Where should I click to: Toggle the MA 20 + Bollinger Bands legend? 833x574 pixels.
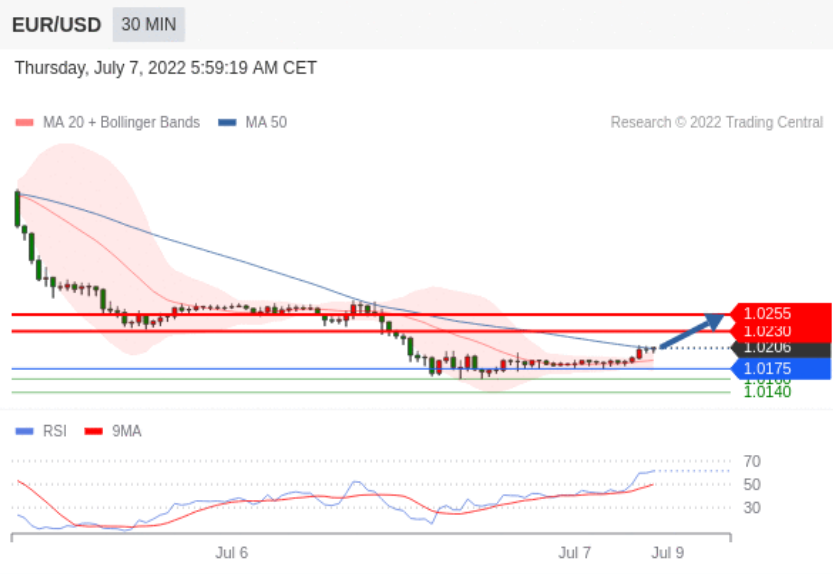click(x=108, y=122)
